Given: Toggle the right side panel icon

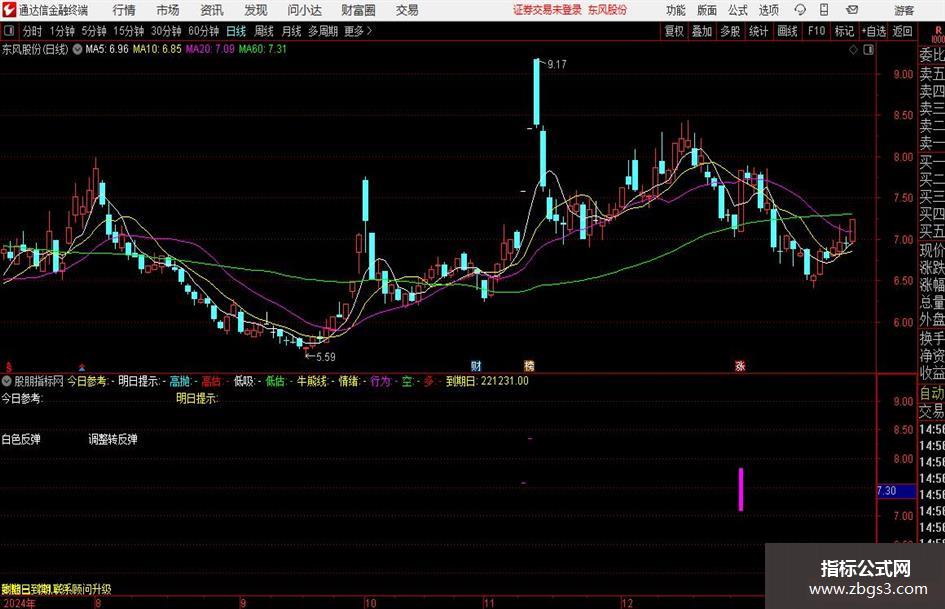Looking at the screenshot, I should (868, 50).
